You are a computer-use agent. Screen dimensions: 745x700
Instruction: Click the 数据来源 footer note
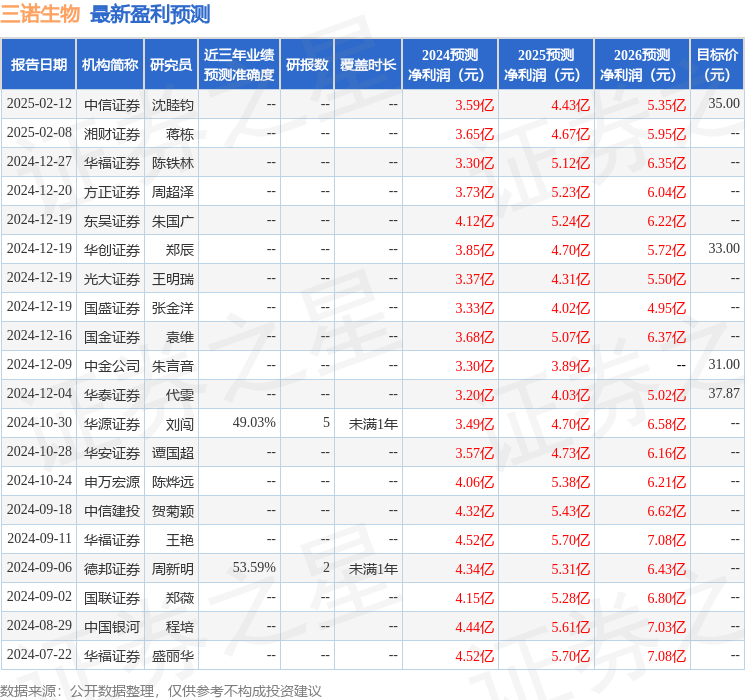(161, 690)
